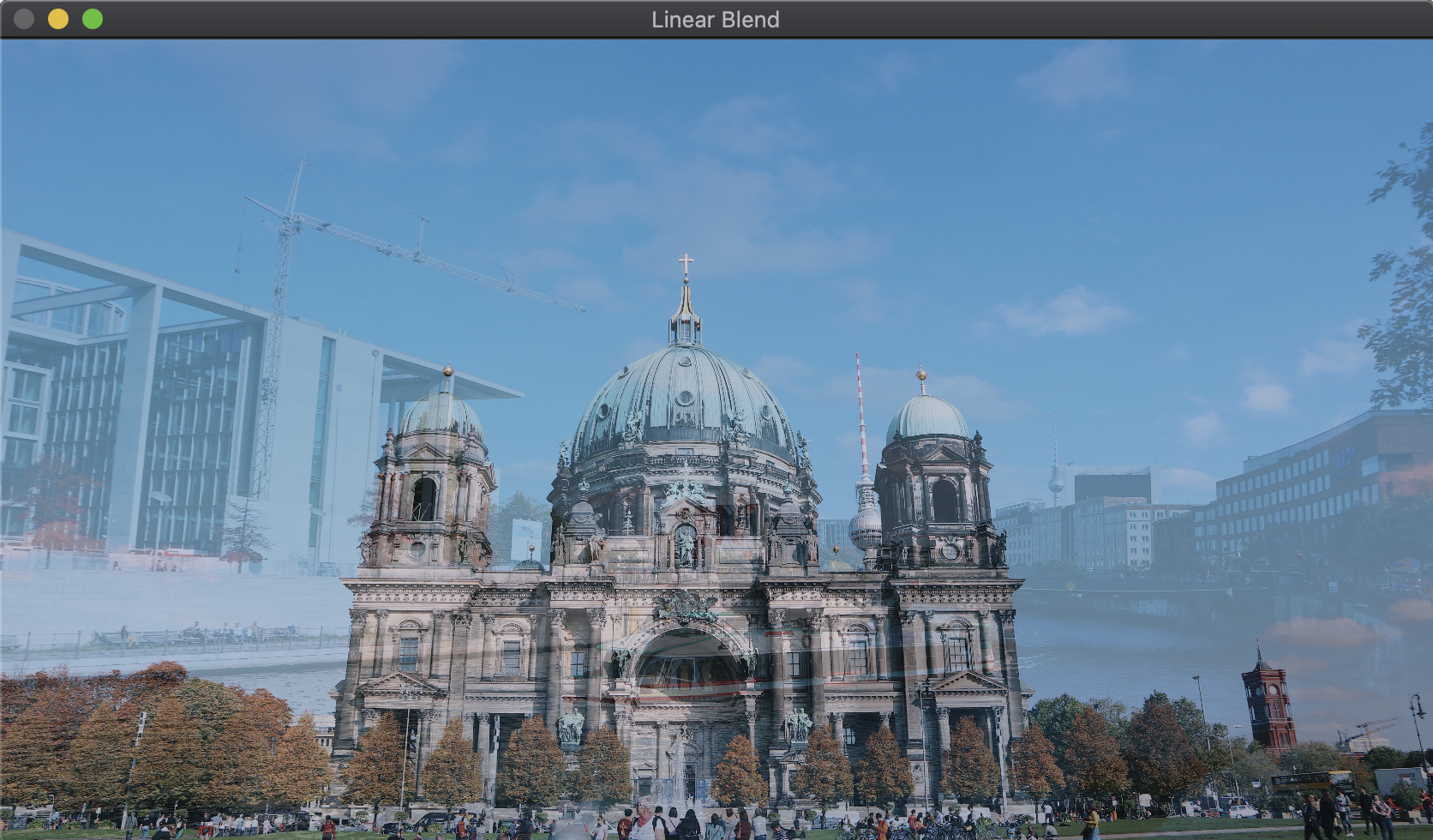The height and width of the screenshot is (840, 1433).
Task: Click the Linear Blend window title
Action: click(x=716, y=20)
